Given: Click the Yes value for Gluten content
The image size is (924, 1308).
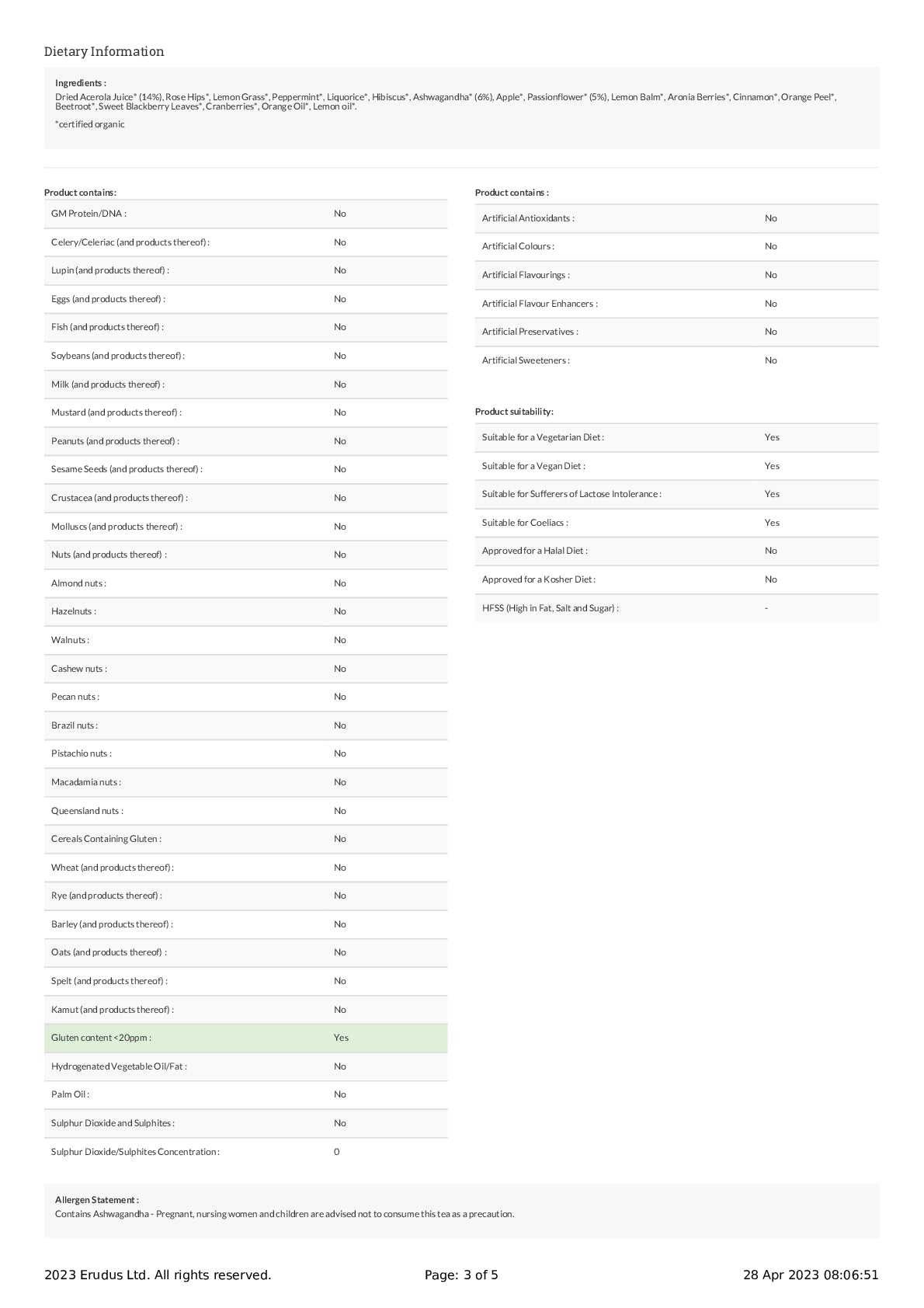Looking at the screenshot, I should click(341, 1038).
